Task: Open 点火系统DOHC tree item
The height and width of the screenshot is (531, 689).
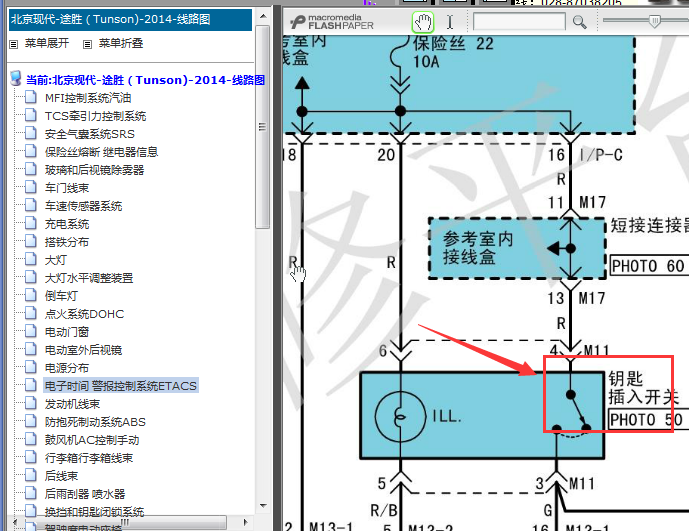Action: pyautogui.click(x=84, y=314)
